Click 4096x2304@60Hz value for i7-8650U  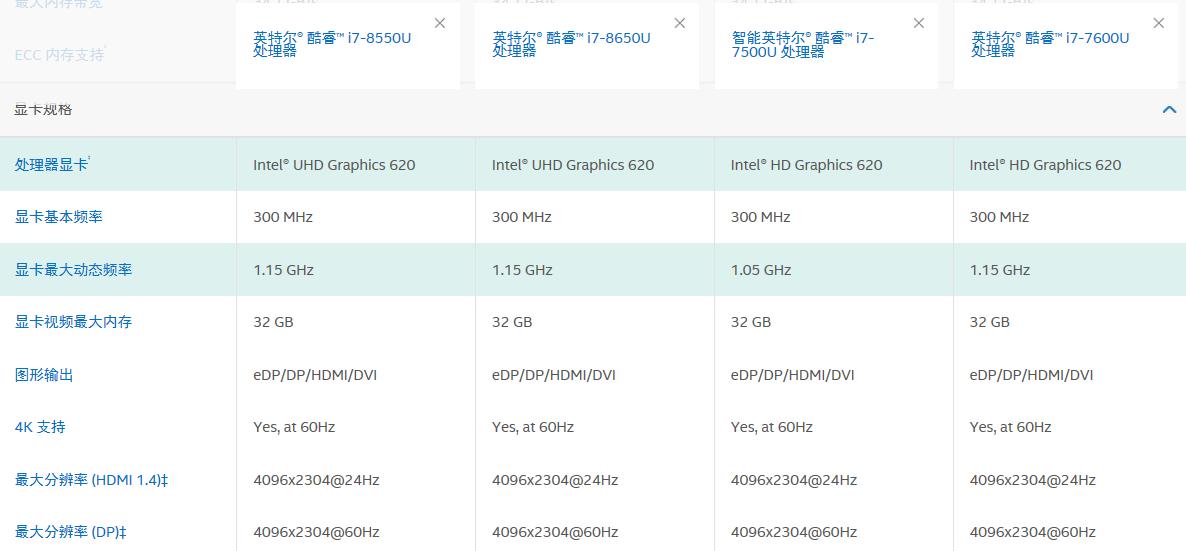click(555, 532)
